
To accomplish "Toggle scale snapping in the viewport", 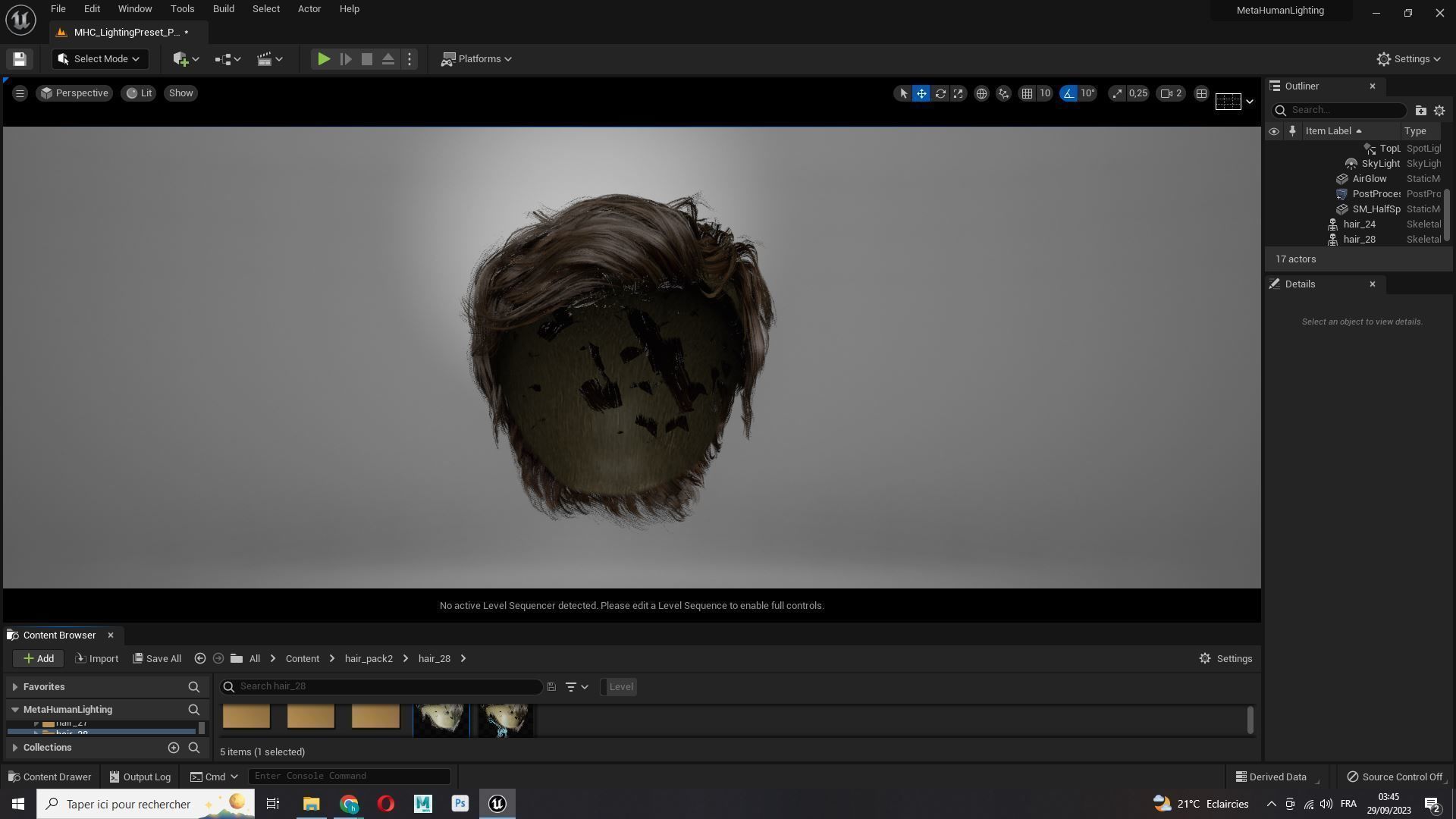I will (x=1117, y=93).
